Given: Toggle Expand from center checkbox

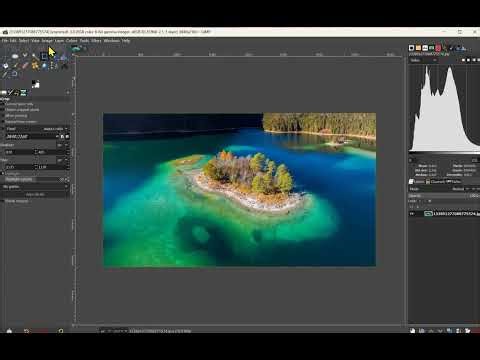Looking at the screenshot, I should (x=3, y=122).
